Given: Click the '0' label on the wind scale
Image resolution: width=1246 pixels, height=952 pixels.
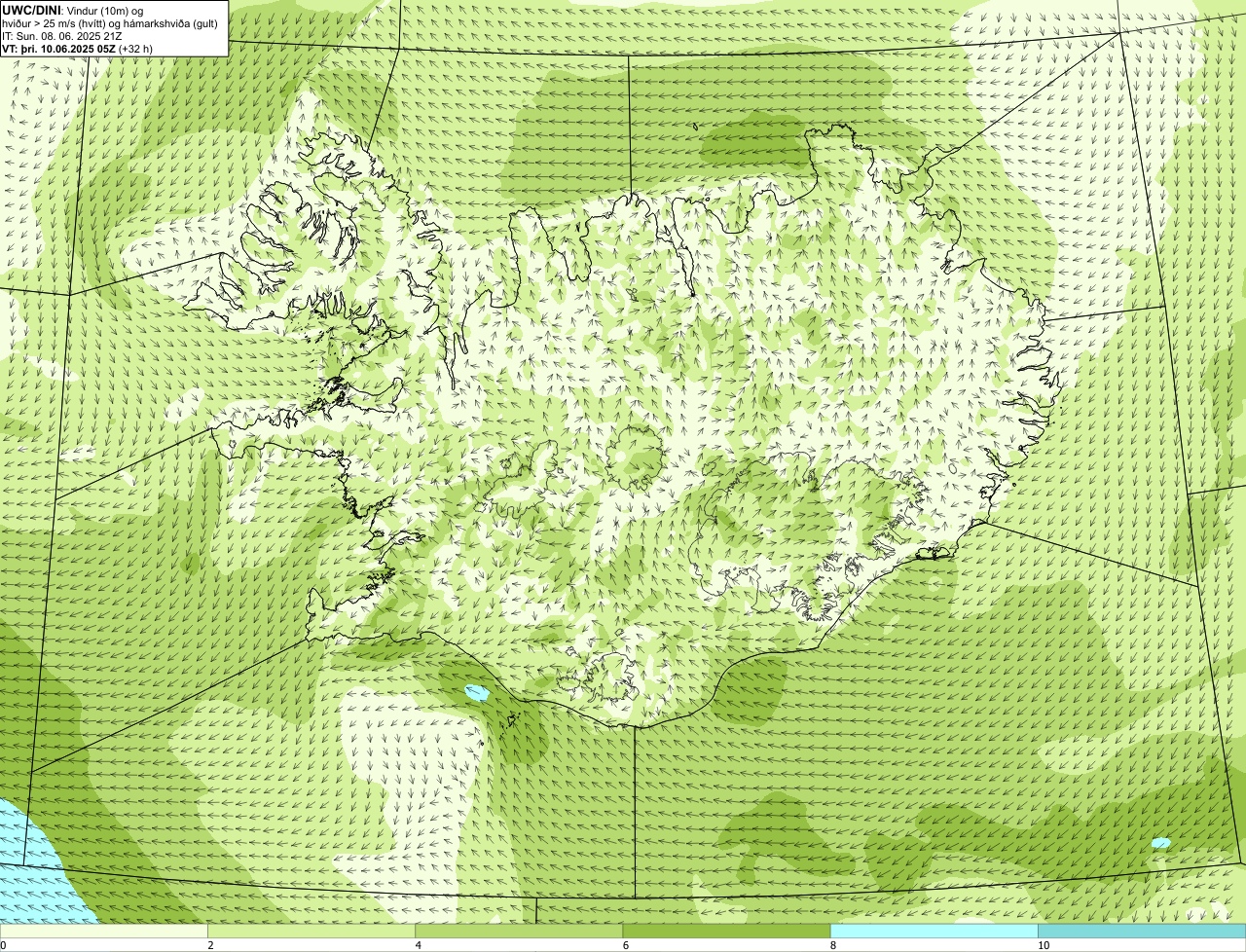Looking at the screenshot, I should [3, 945].
